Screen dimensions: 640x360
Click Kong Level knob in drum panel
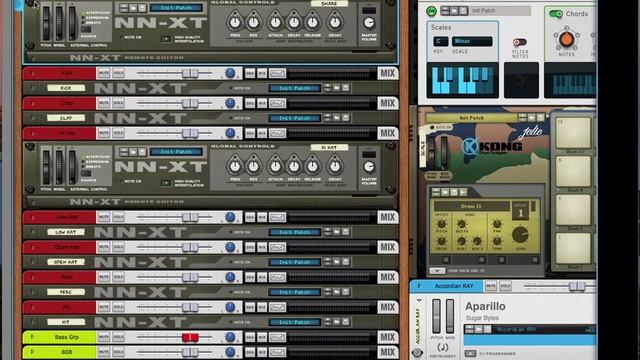coord(520,234)
